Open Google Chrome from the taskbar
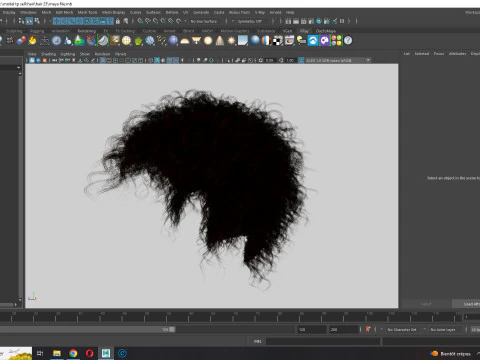This screenshot has height=360, width=480. pyautogui.click(x=73, y=353)
